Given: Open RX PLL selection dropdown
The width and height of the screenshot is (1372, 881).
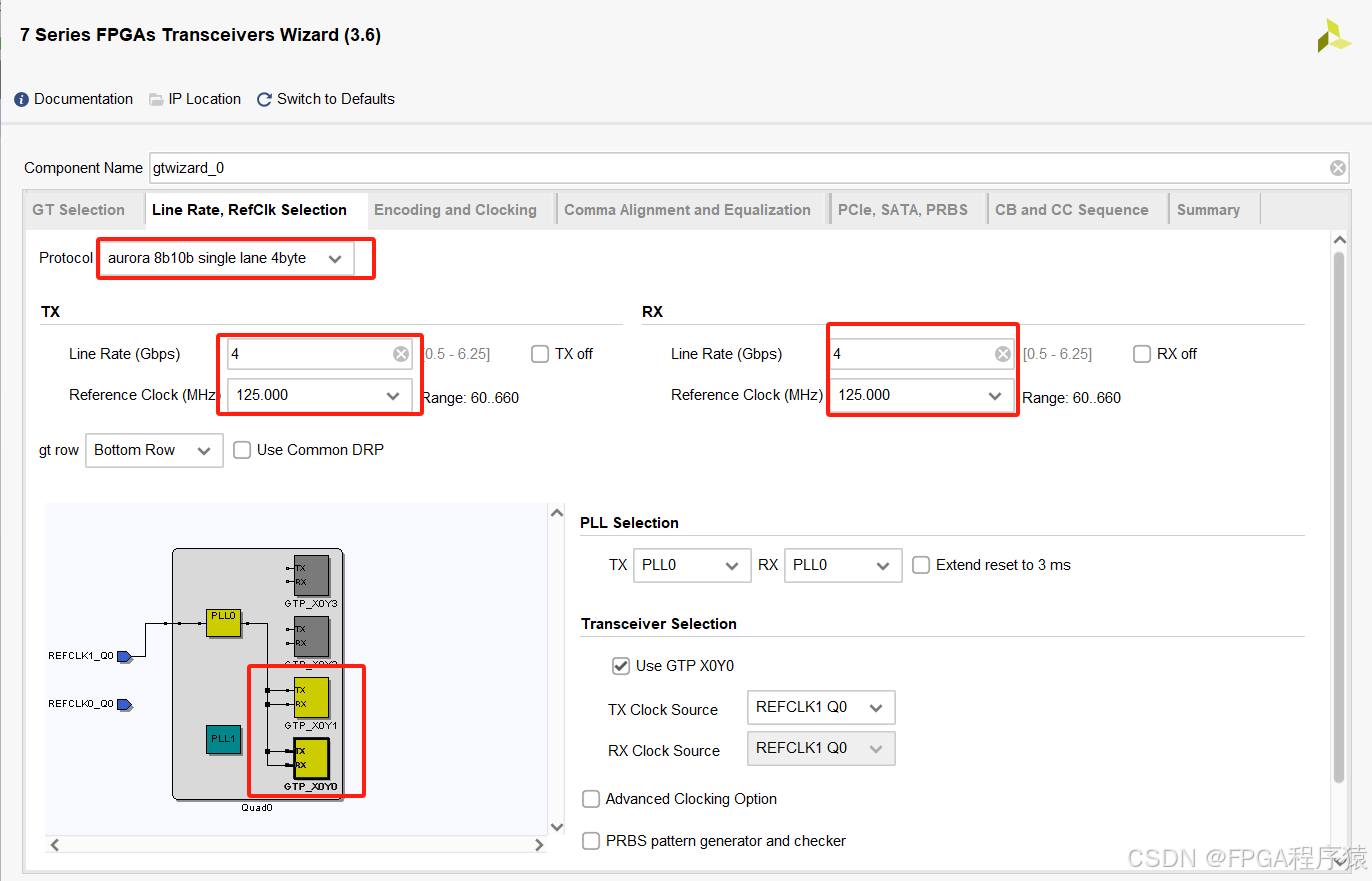Looking at the screenshot, I should [843, 565].
